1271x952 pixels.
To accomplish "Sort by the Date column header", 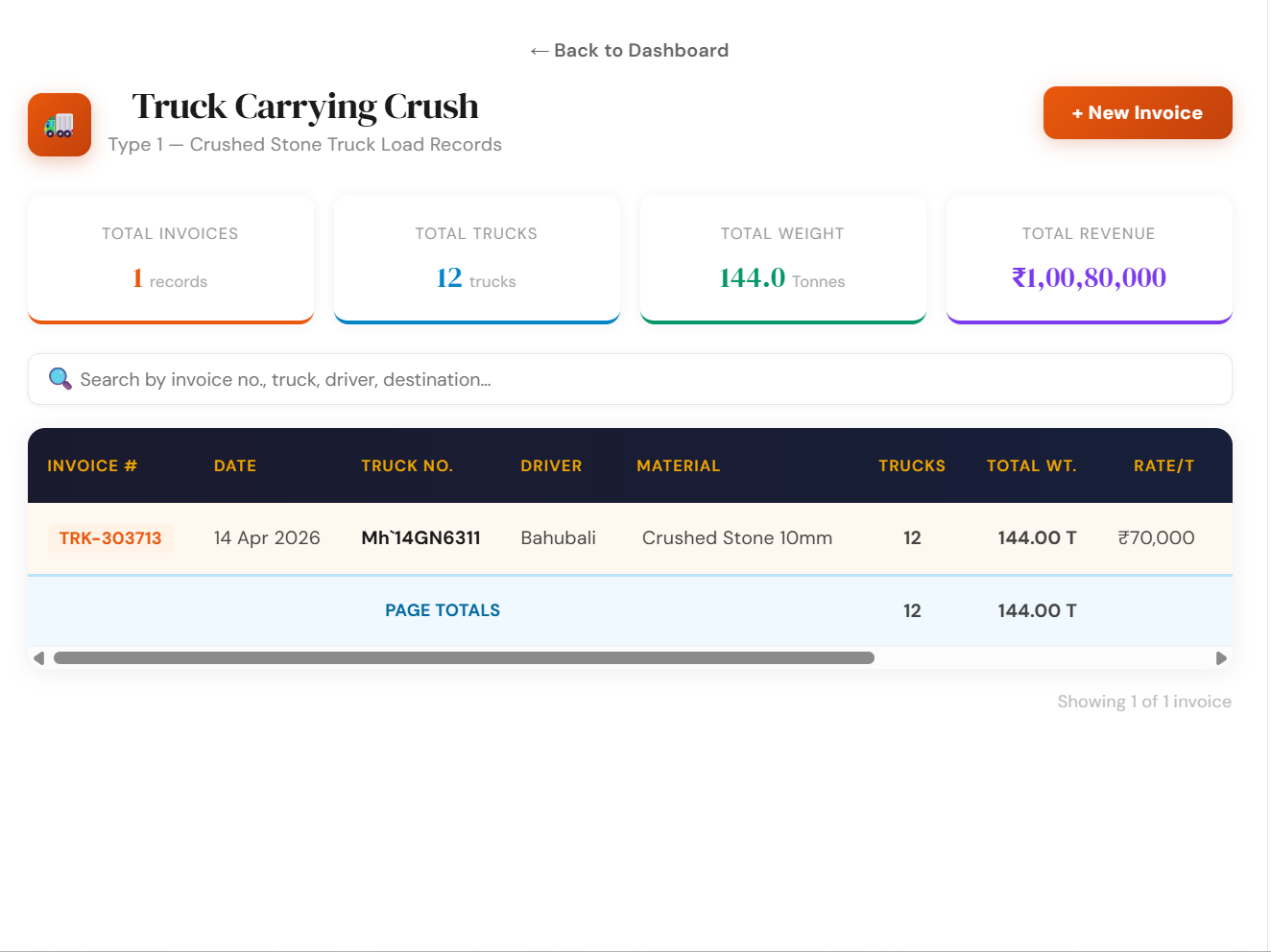I will (235, 466).
